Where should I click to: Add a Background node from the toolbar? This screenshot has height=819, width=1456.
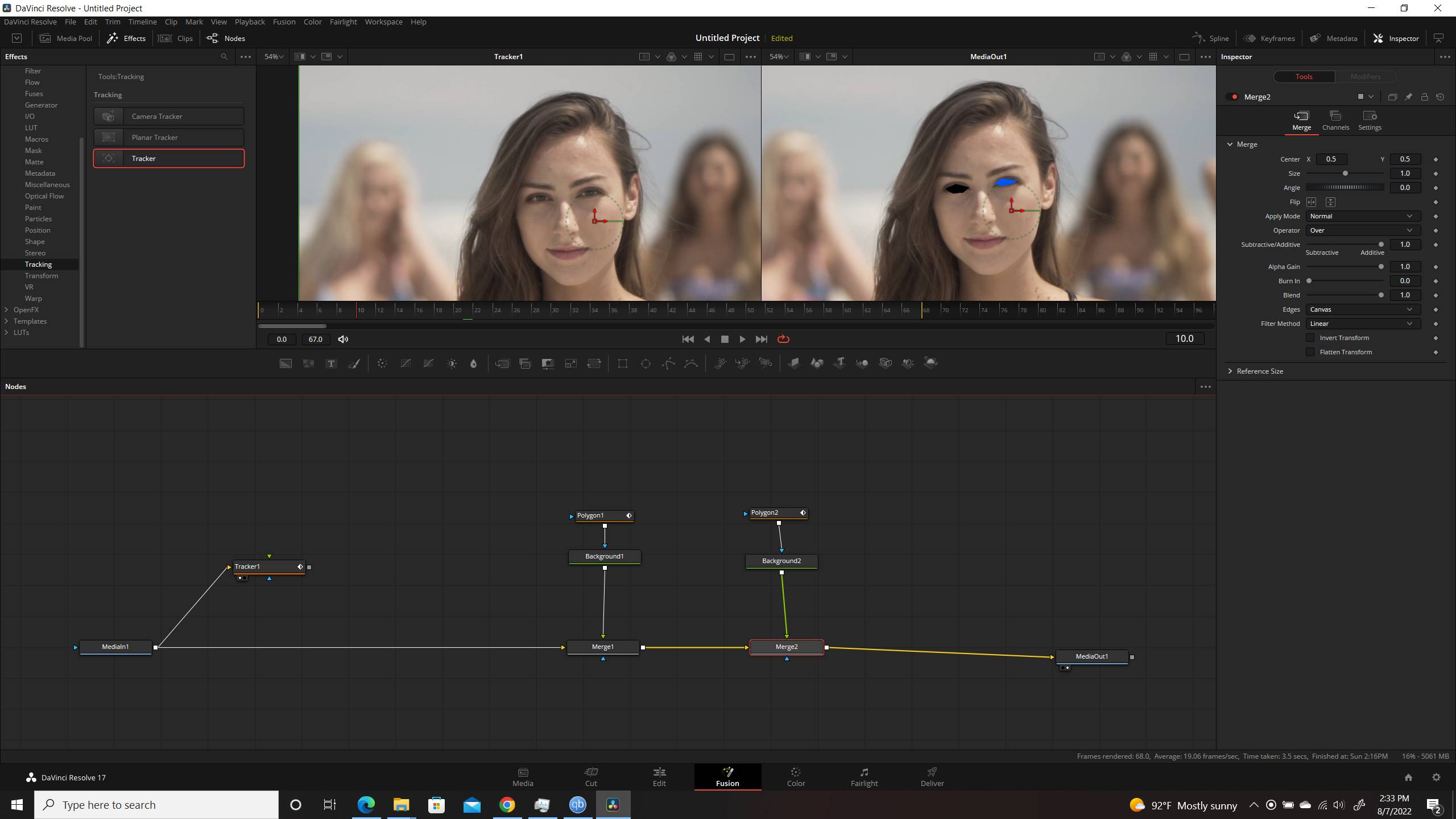[286, 363]
